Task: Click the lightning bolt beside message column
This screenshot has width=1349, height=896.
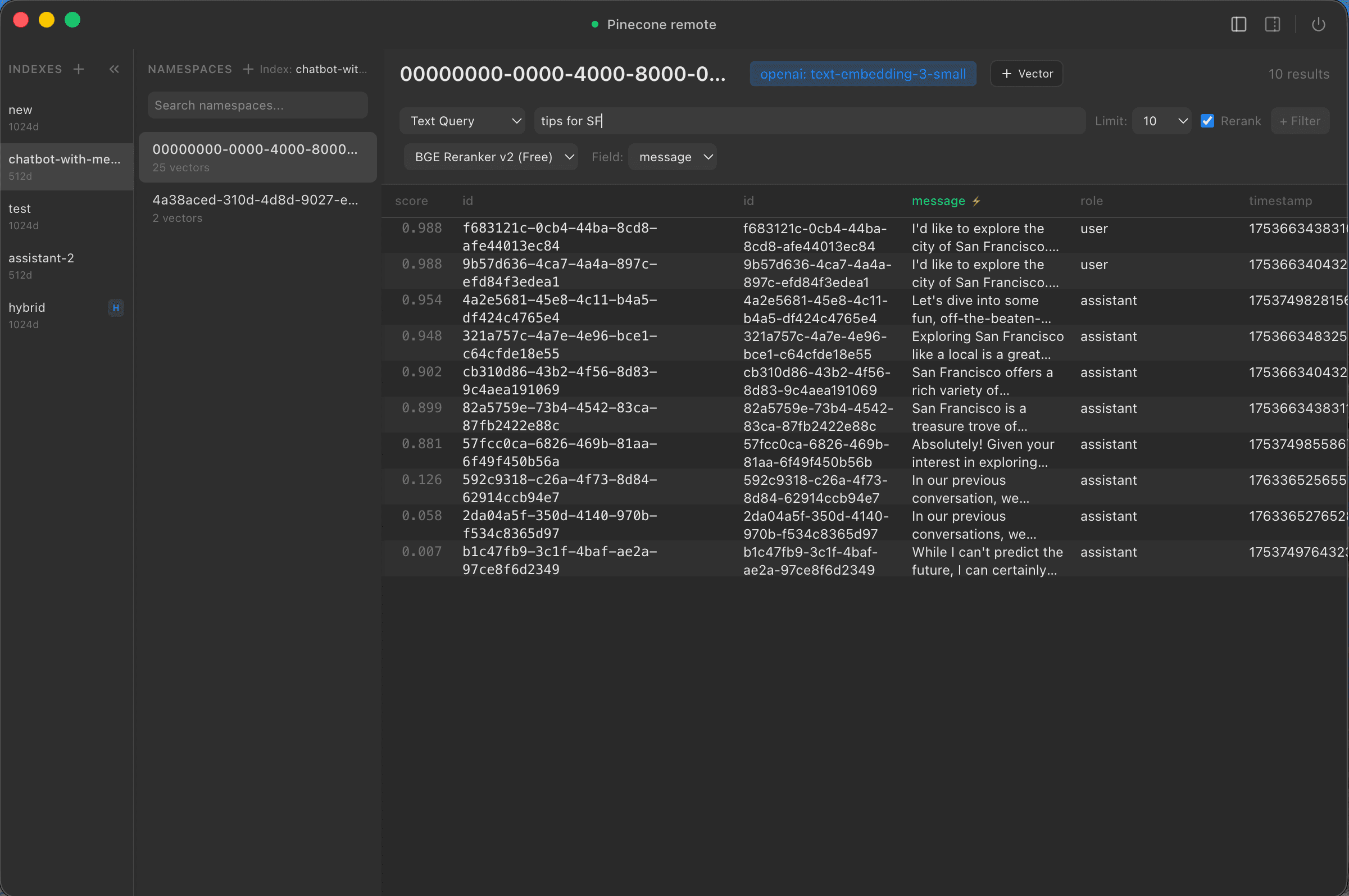Action: click(976, 201)
